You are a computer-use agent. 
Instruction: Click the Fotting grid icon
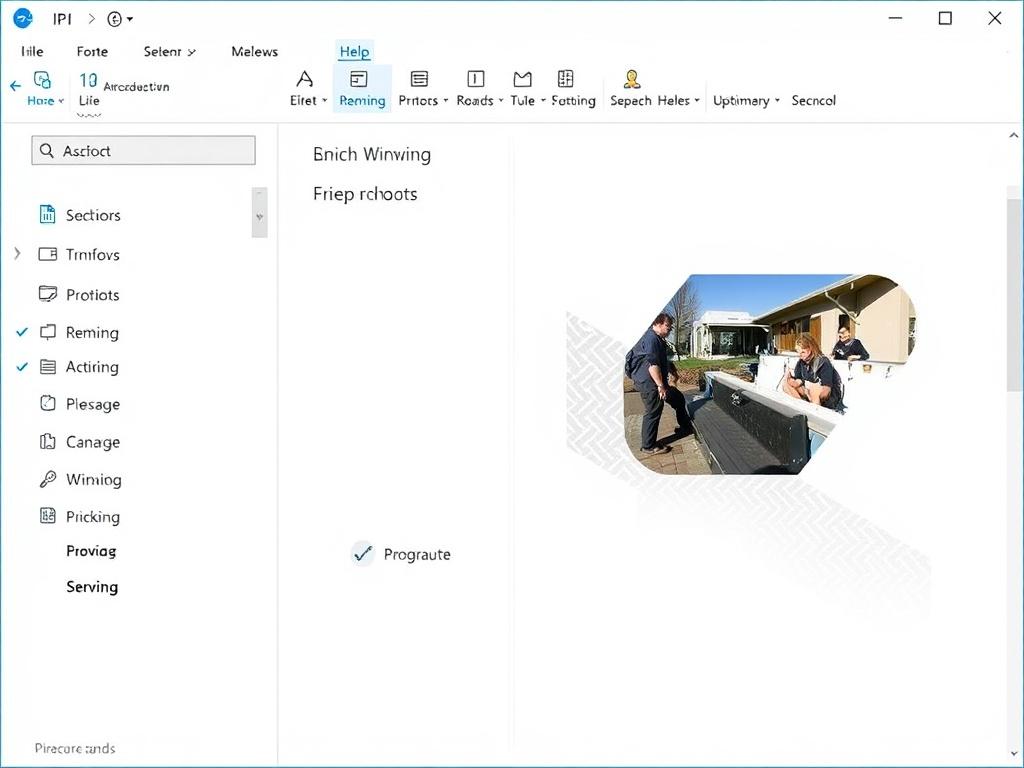[566, 78]
